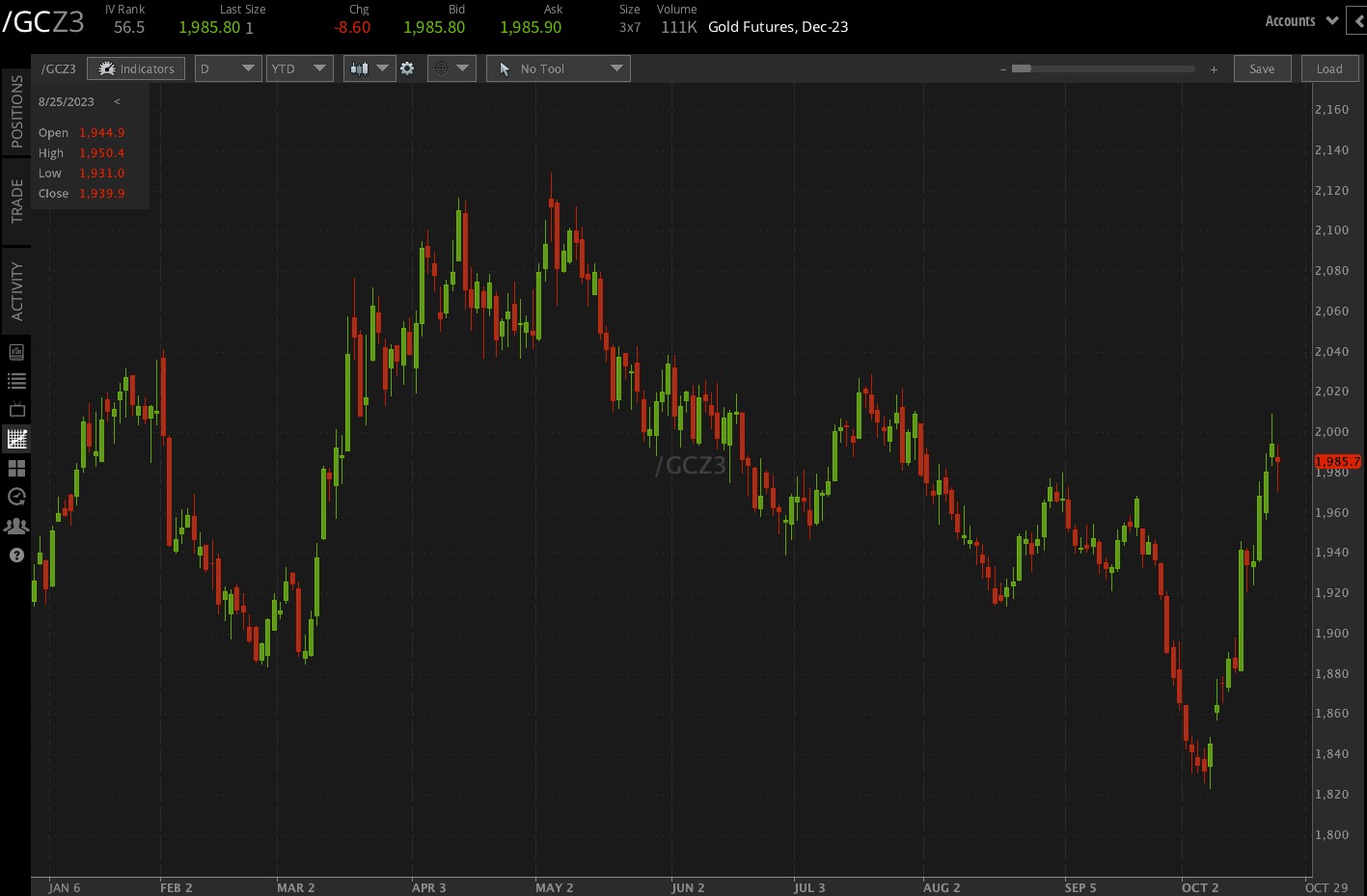Open the watchlist lines icon in sidebar

(x=16, y=381)
